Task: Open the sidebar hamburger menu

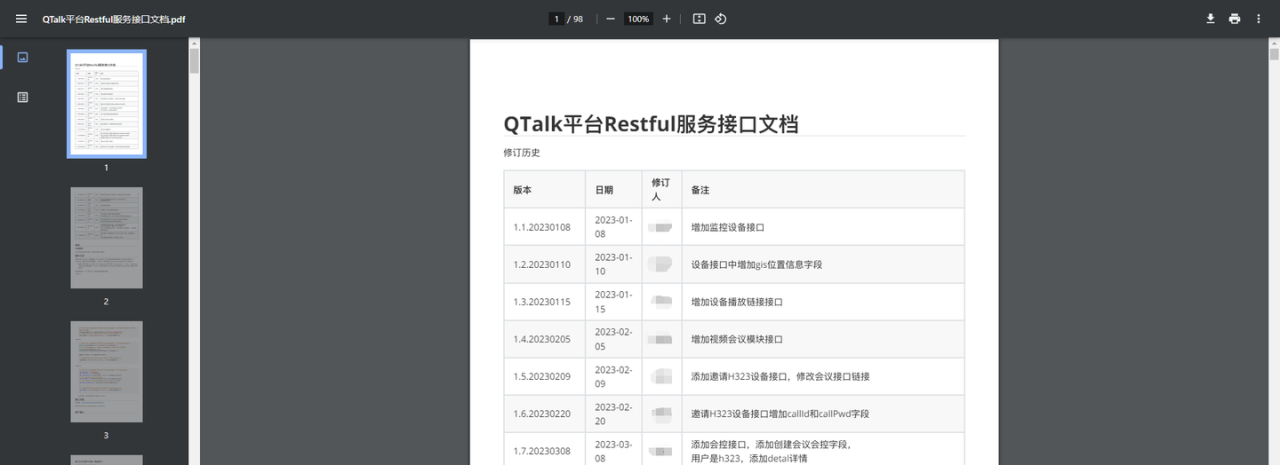Action: click(21, 19)
